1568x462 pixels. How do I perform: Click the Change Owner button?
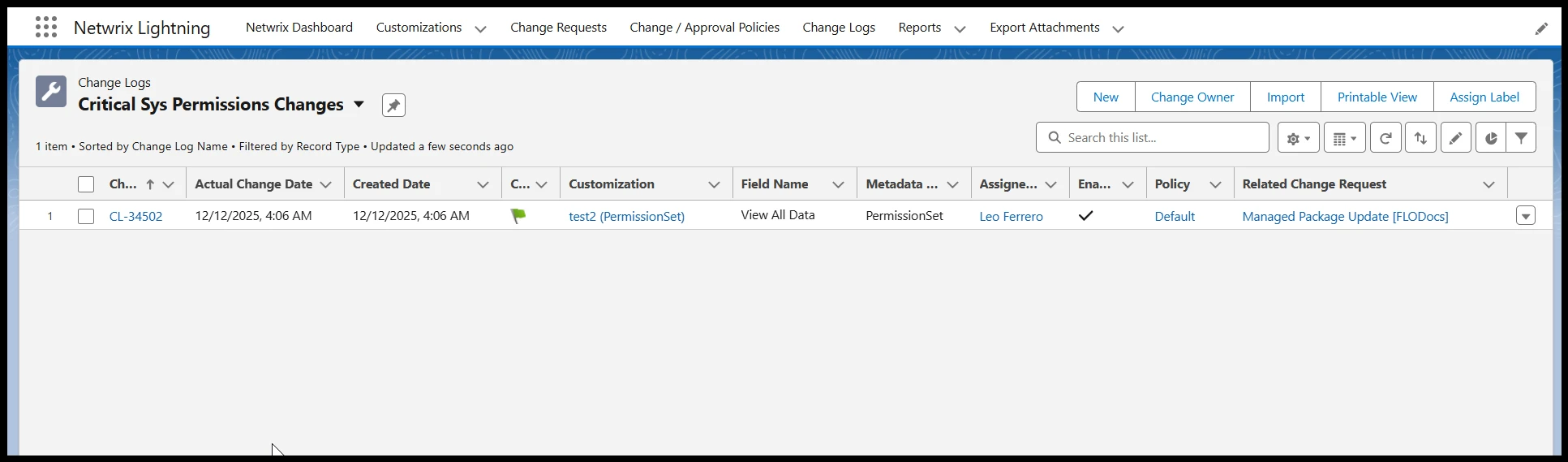point(1192,97)
